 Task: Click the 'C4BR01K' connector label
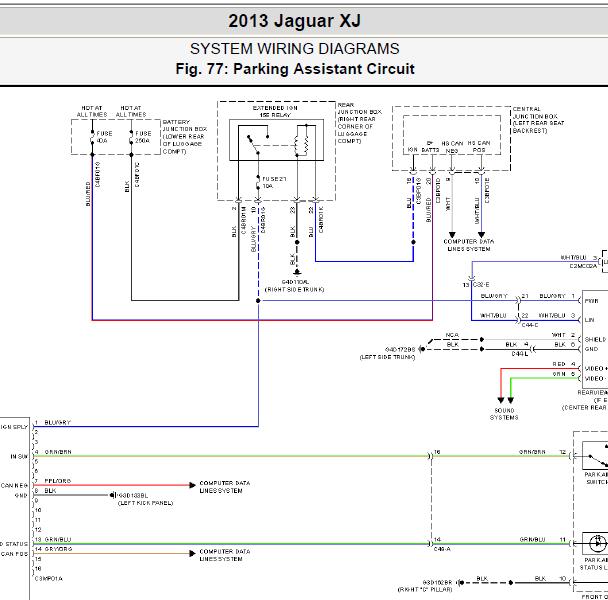point(321,220)
